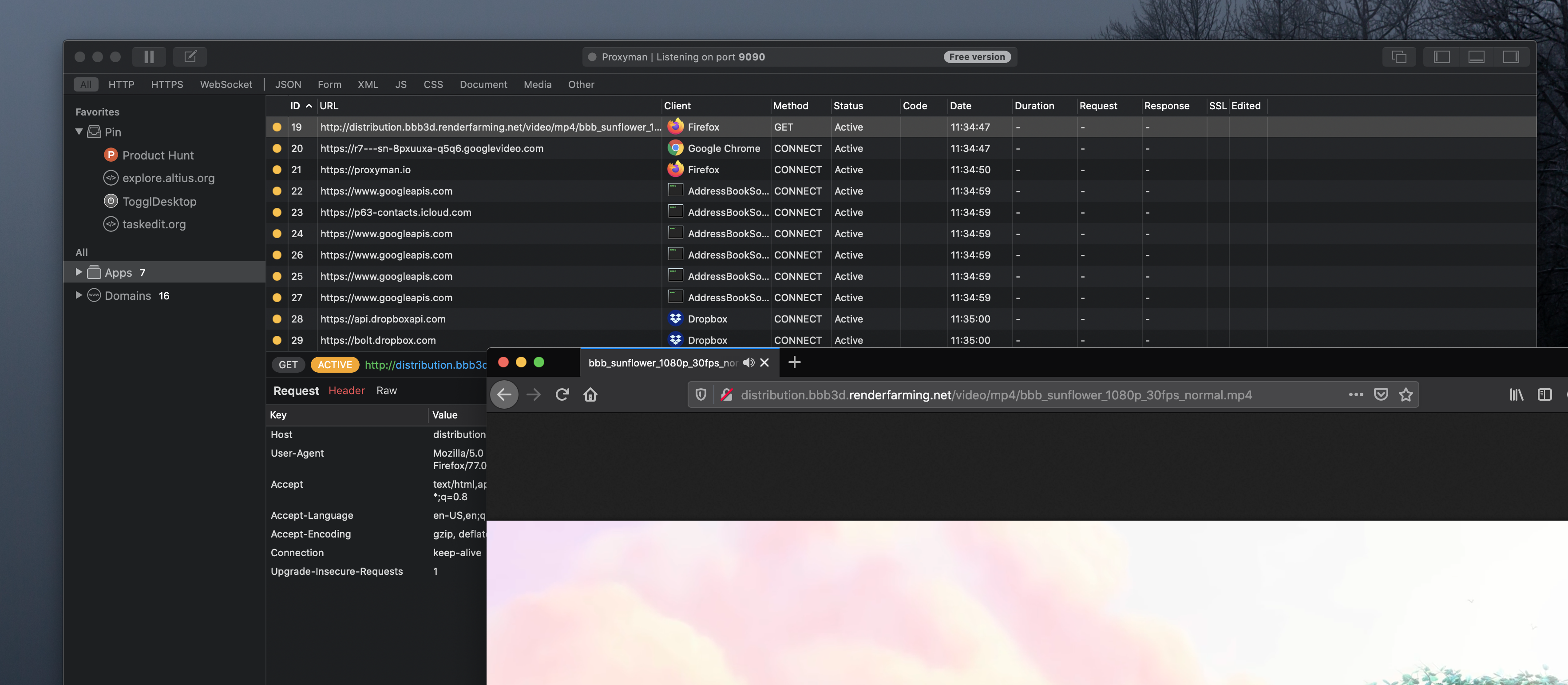The height and width of the screenshot is (685, 1568).
Task: Filter by the JSON tab
Action: 288,85
